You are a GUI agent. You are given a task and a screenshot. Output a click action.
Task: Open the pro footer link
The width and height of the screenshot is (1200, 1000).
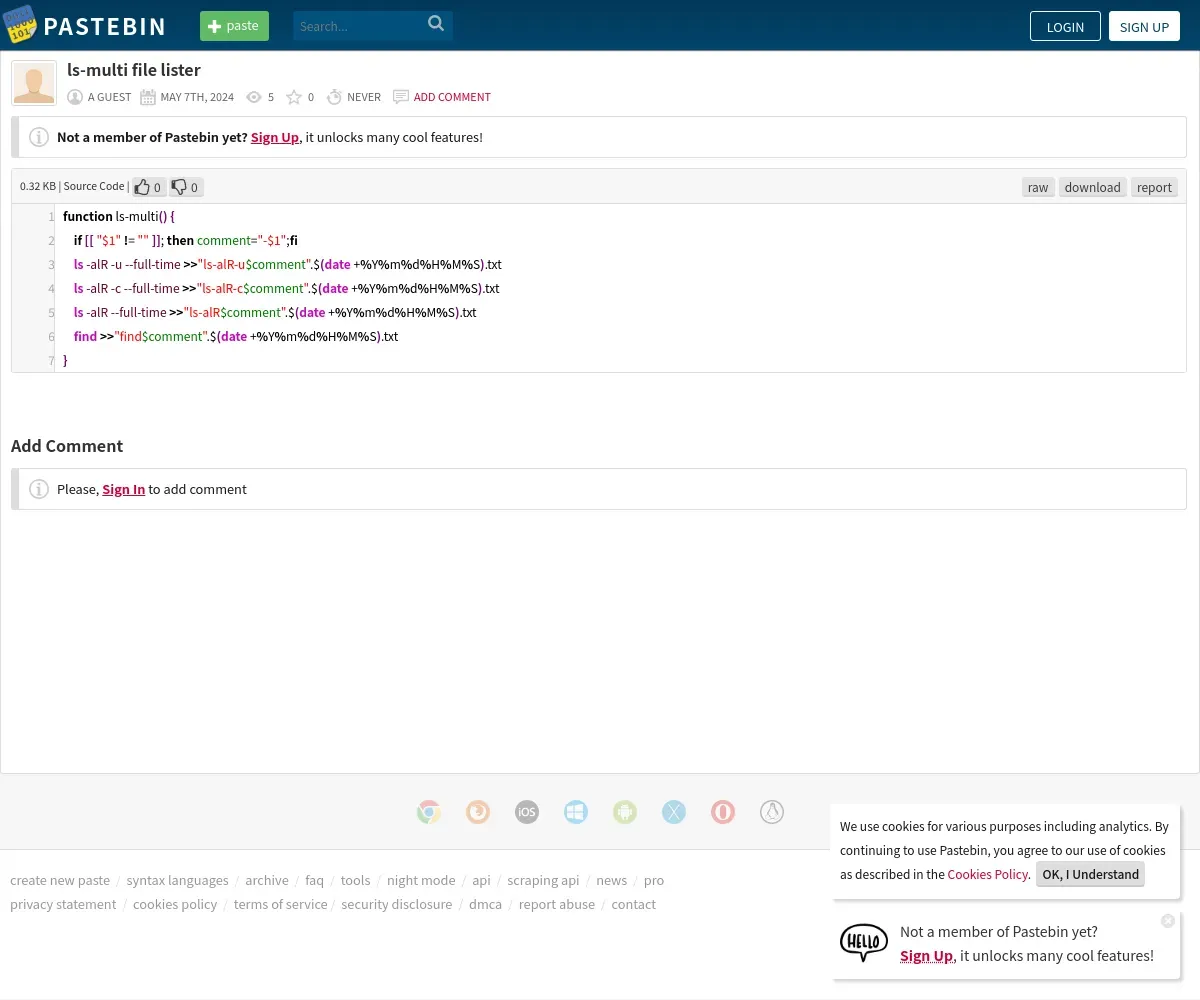point(654,880)
